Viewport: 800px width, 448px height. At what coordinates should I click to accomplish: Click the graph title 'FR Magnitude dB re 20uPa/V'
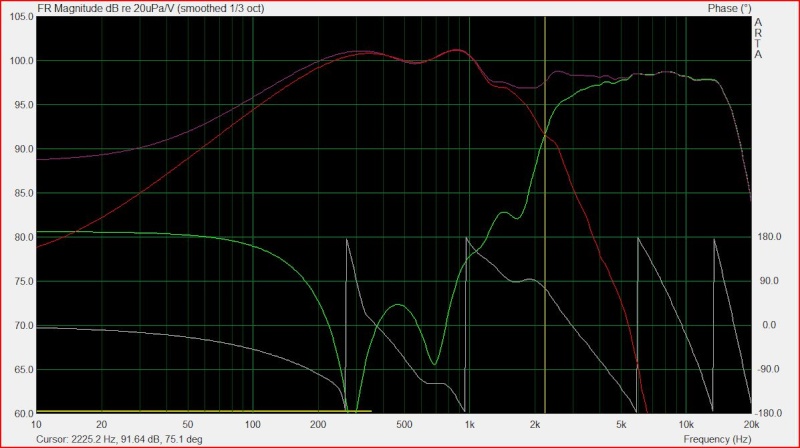pyautogui.click(x=107, y=8)
